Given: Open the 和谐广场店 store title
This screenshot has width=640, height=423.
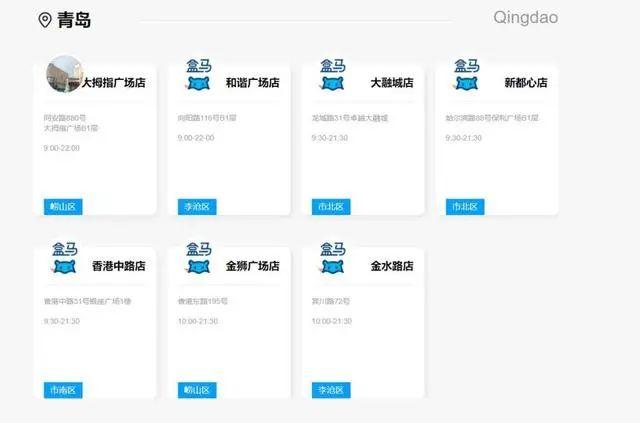Looking at the screenshot, I should tap(253, 83).
